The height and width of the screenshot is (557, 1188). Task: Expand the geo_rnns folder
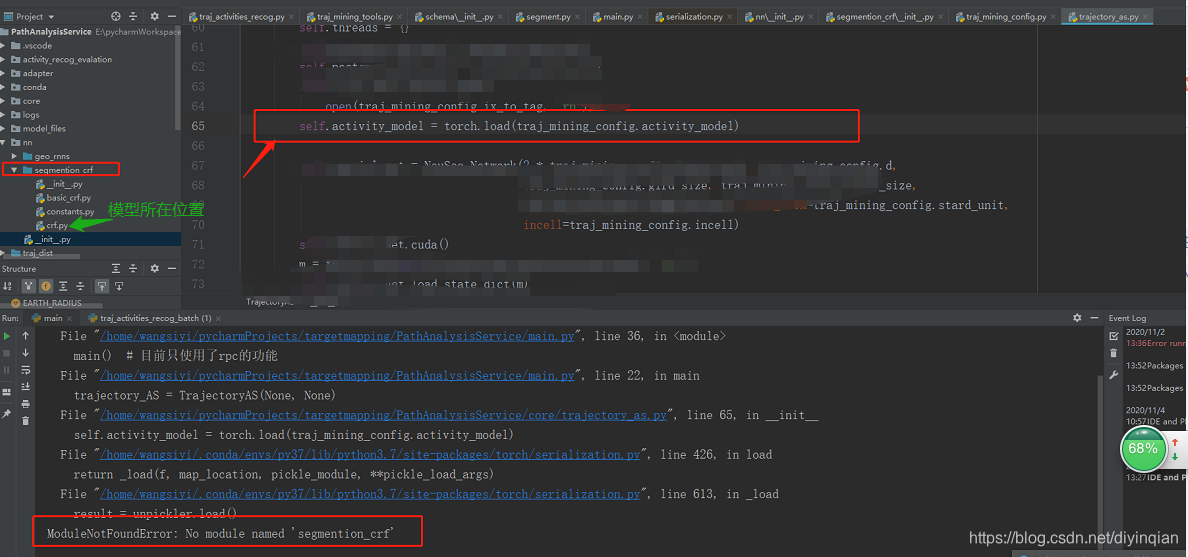pyautogui.click(x=16, y=156)
